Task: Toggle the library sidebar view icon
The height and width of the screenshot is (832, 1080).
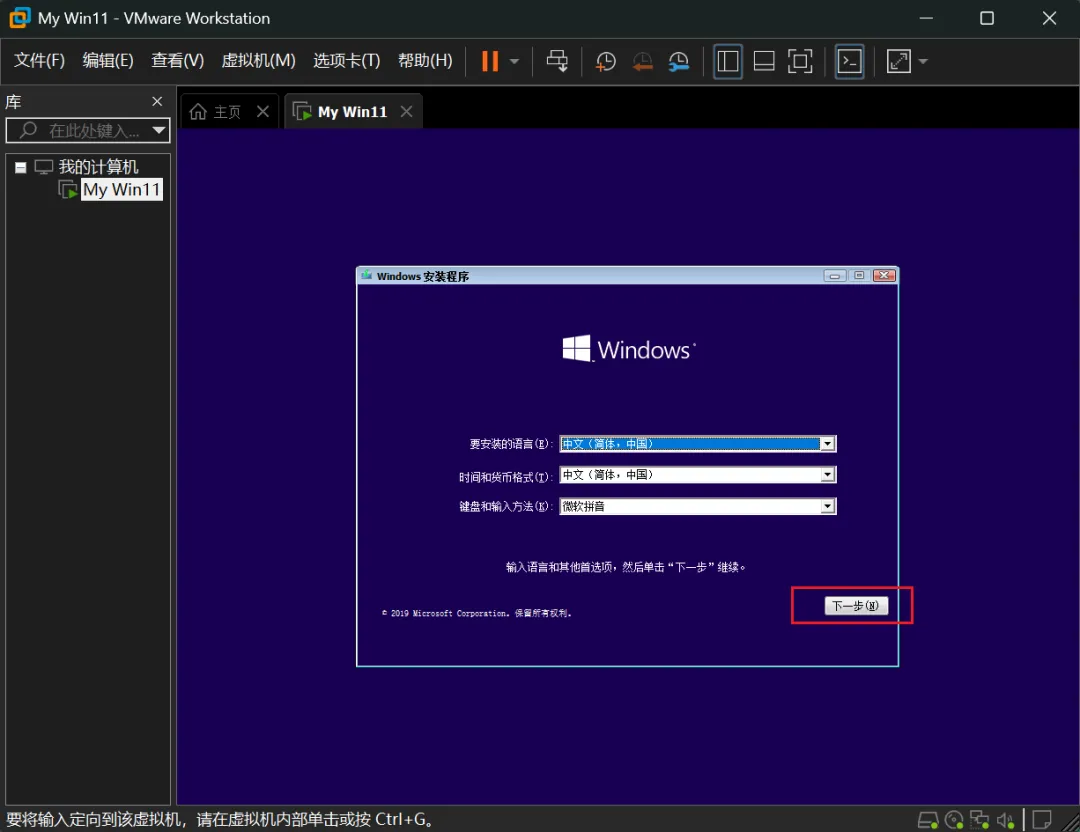Action: click(x=727, y=61)
